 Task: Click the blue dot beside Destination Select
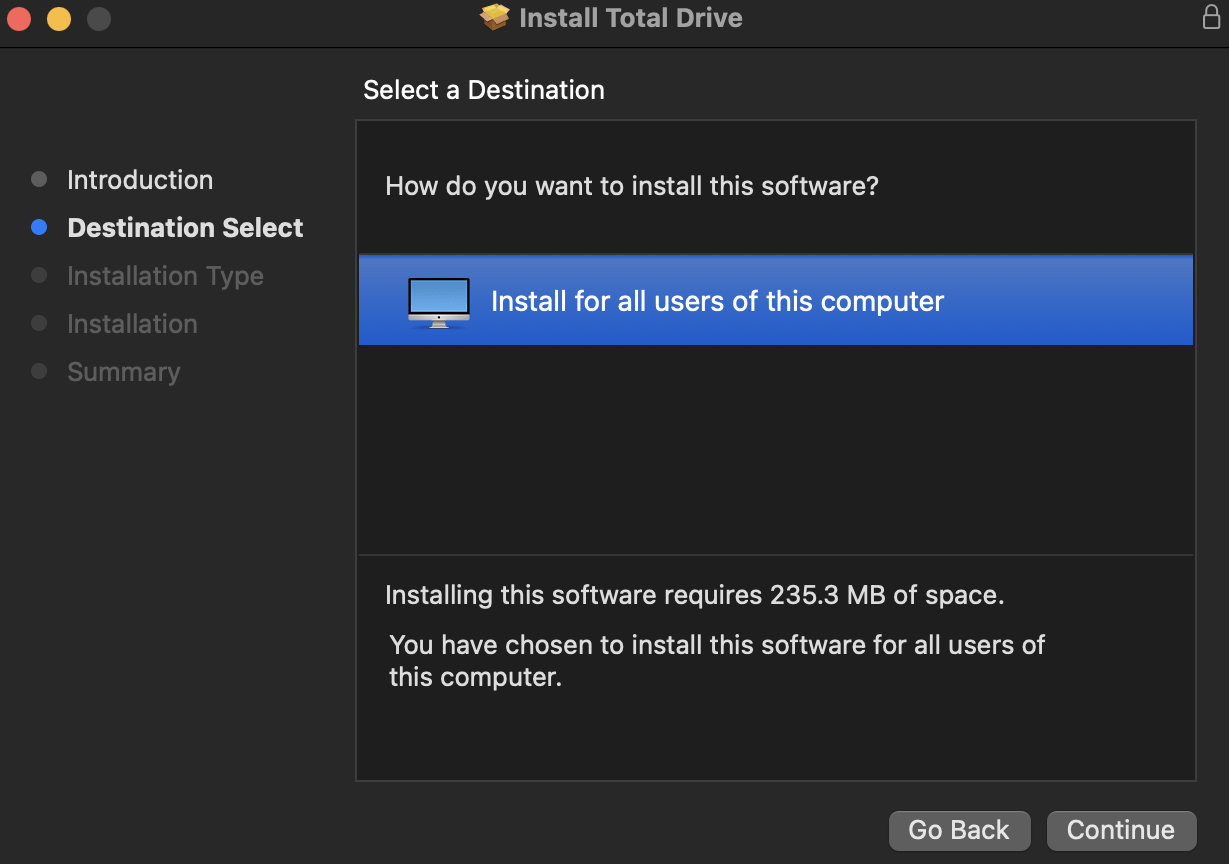tap(38, 227)
